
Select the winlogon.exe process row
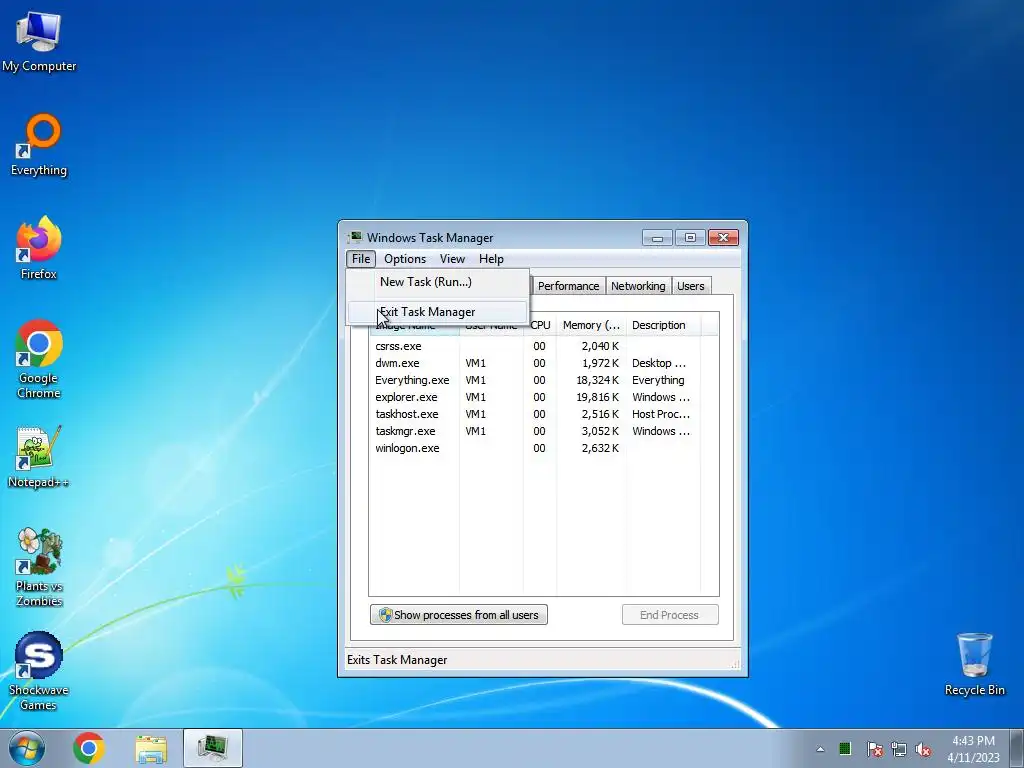pyautogui.click(x=543, y=448)
